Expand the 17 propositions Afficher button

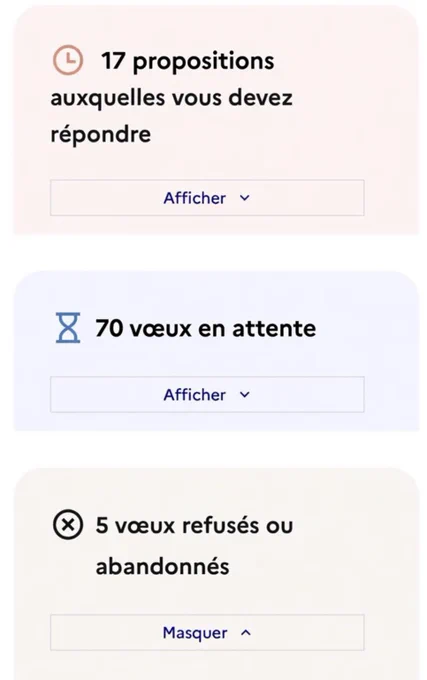207,198
